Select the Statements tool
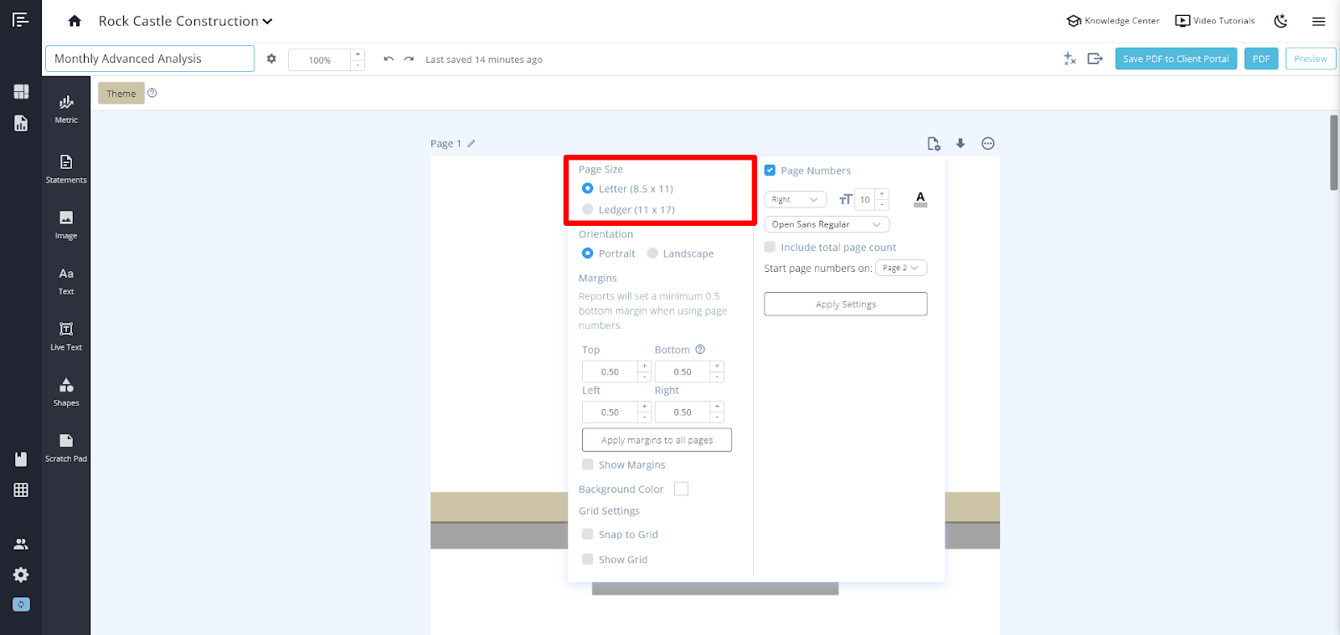Image resolution: width=1340 pixels, height=635 pixels. click(x=66, y=169)
